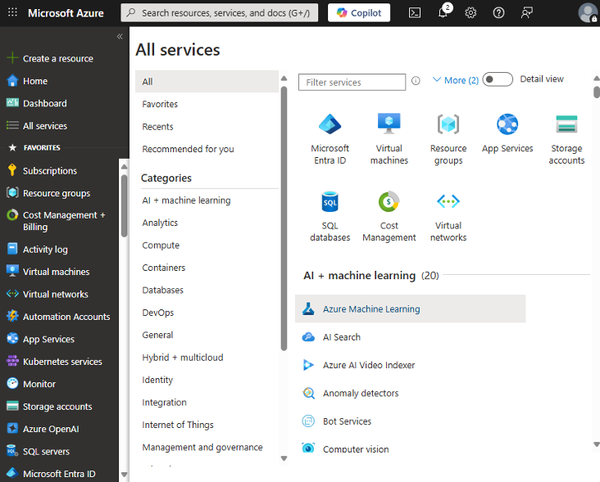Click the main pane scroll down arrow
This screenshot has width=600, height=482.
click(596, 444)
